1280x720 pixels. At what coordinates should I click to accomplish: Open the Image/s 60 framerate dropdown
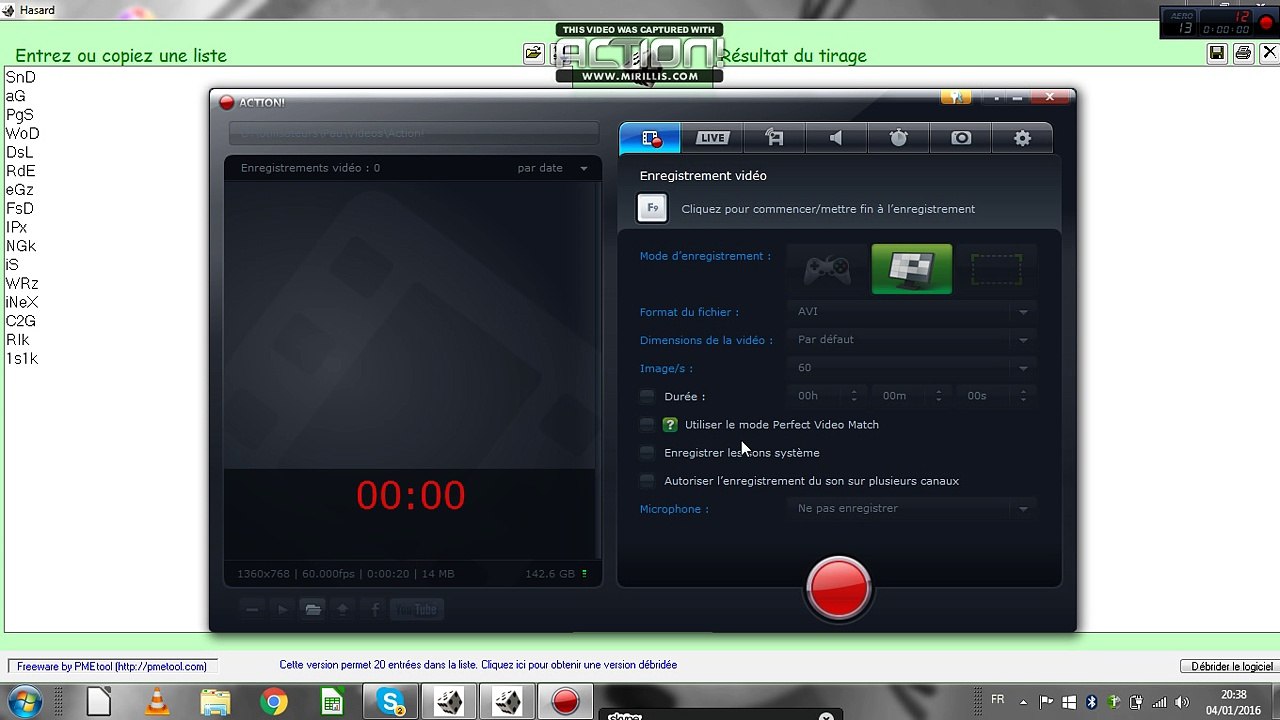point(912,368)
